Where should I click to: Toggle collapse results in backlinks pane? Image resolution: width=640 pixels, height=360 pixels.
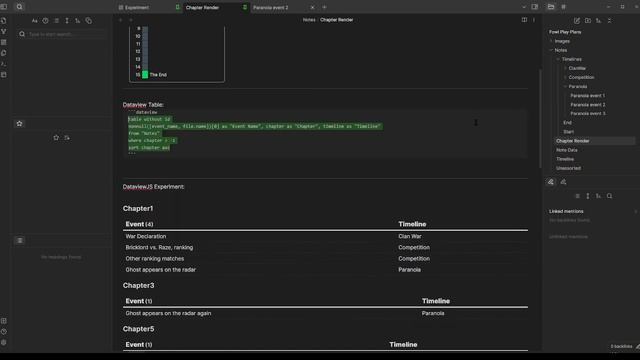pos(577,196)
